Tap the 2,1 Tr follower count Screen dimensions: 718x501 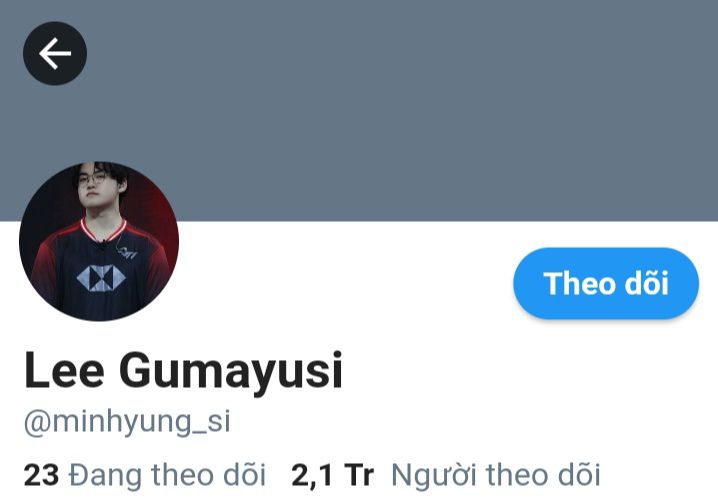pyautogui.click(x=332, y=475)
